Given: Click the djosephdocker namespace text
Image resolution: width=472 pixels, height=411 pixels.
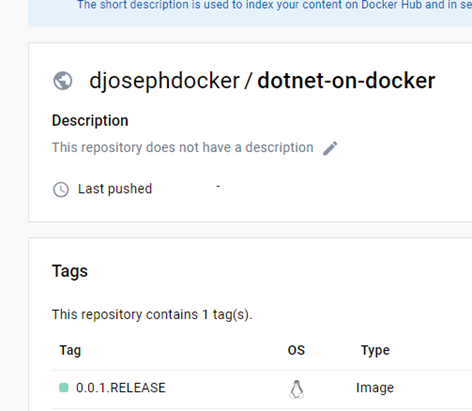Looking at the screenshot, I should (x=164, y=81).
